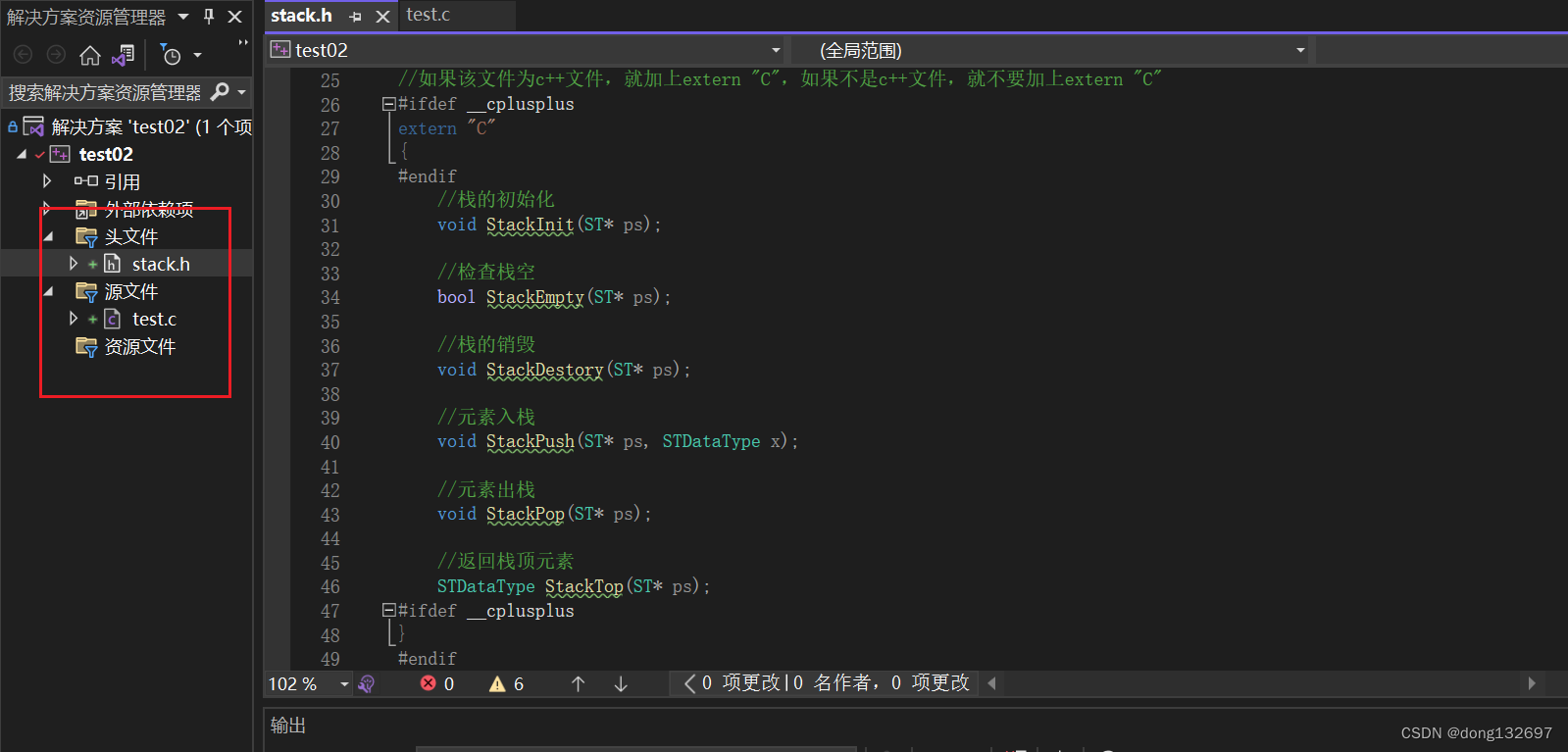The image size is (1568, 752).
Task: Click the extern keyword on line 27
Action: click(x=428, y=128)
